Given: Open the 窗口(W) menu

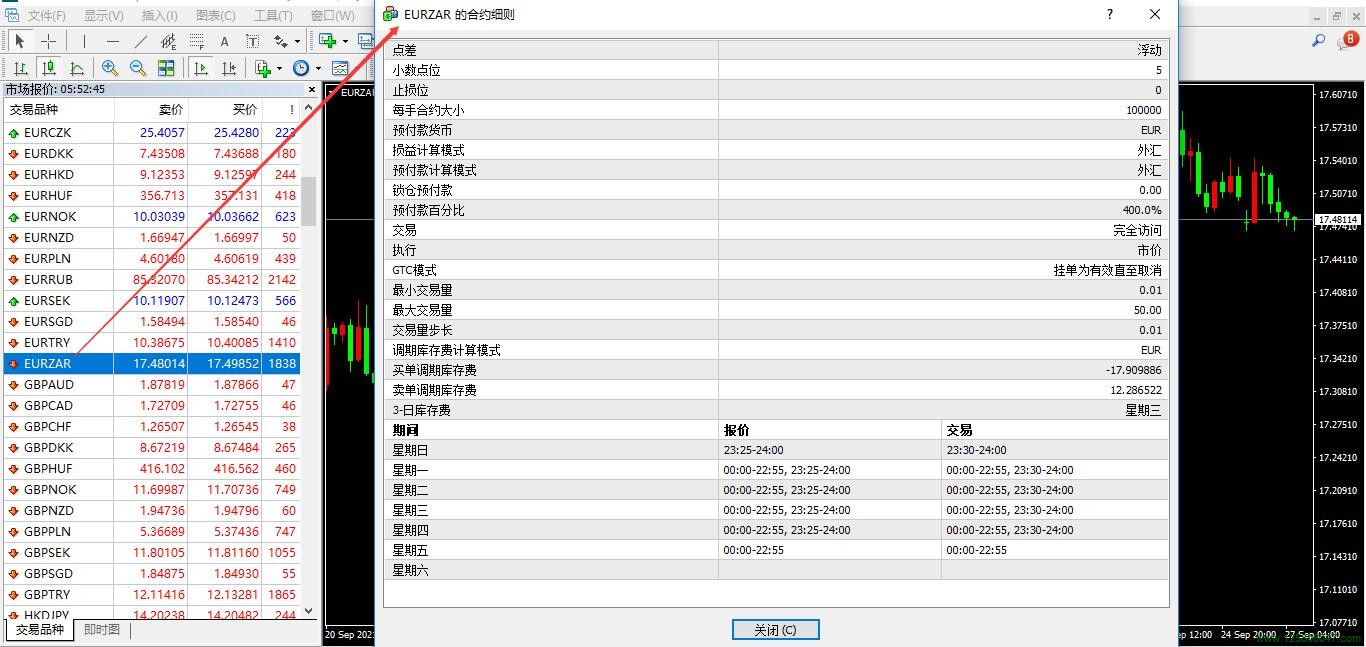Looking at the screenshot, I should 333,16.
